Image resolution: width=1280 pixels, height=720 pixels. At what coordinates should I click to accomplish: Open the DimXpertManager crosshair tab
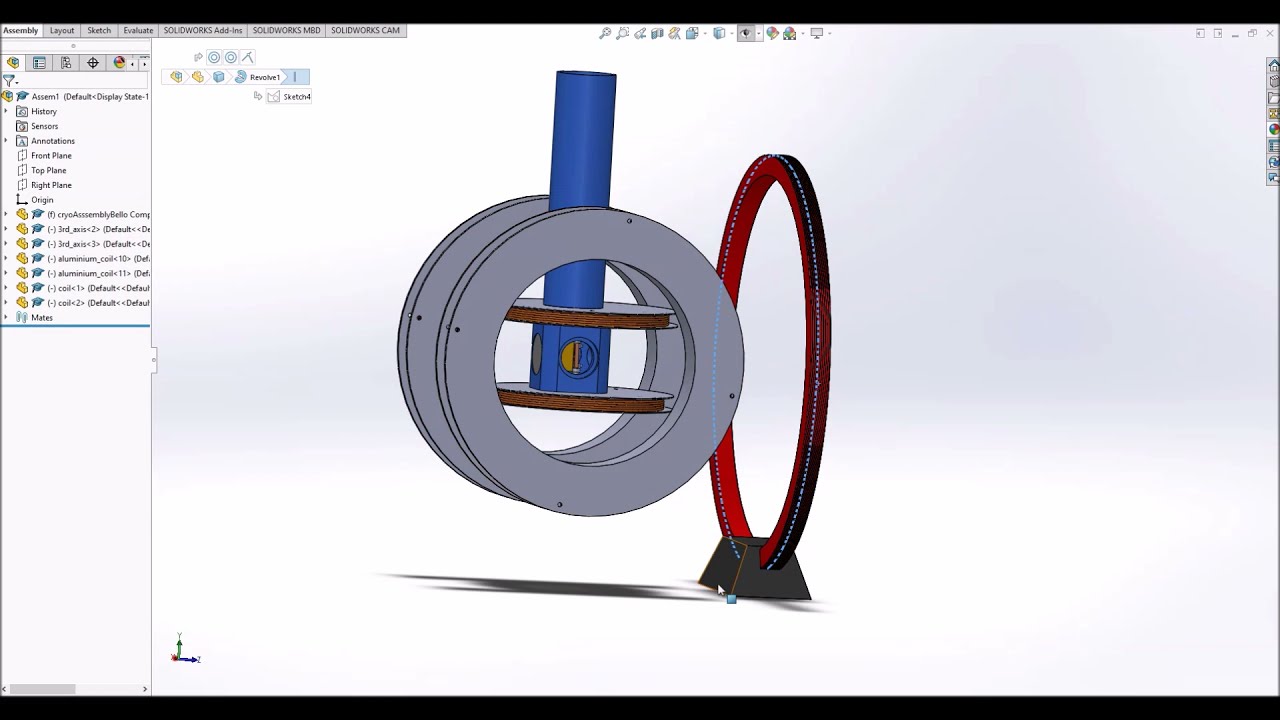tap(93, 62)
